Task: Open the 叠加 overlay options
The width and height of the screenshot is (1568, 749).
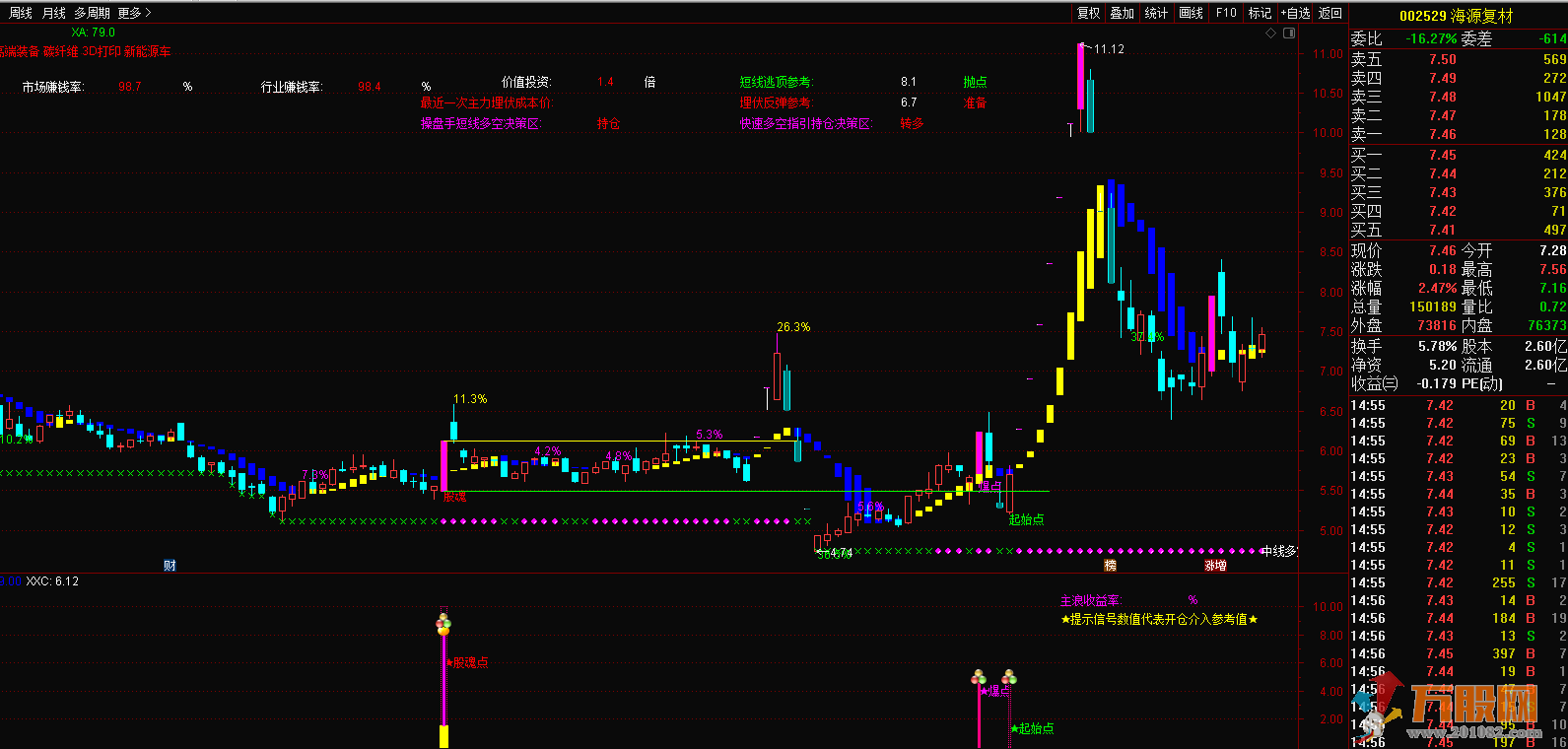Action: click(1122, 13)
